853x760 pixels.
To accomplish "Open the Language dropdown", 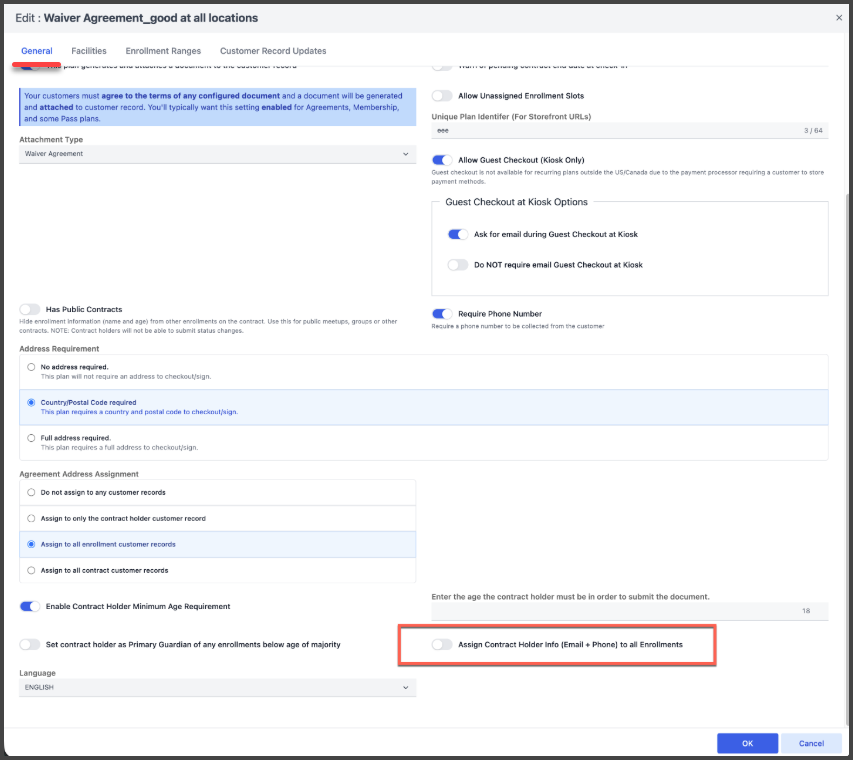I will [x=217, y=688].
